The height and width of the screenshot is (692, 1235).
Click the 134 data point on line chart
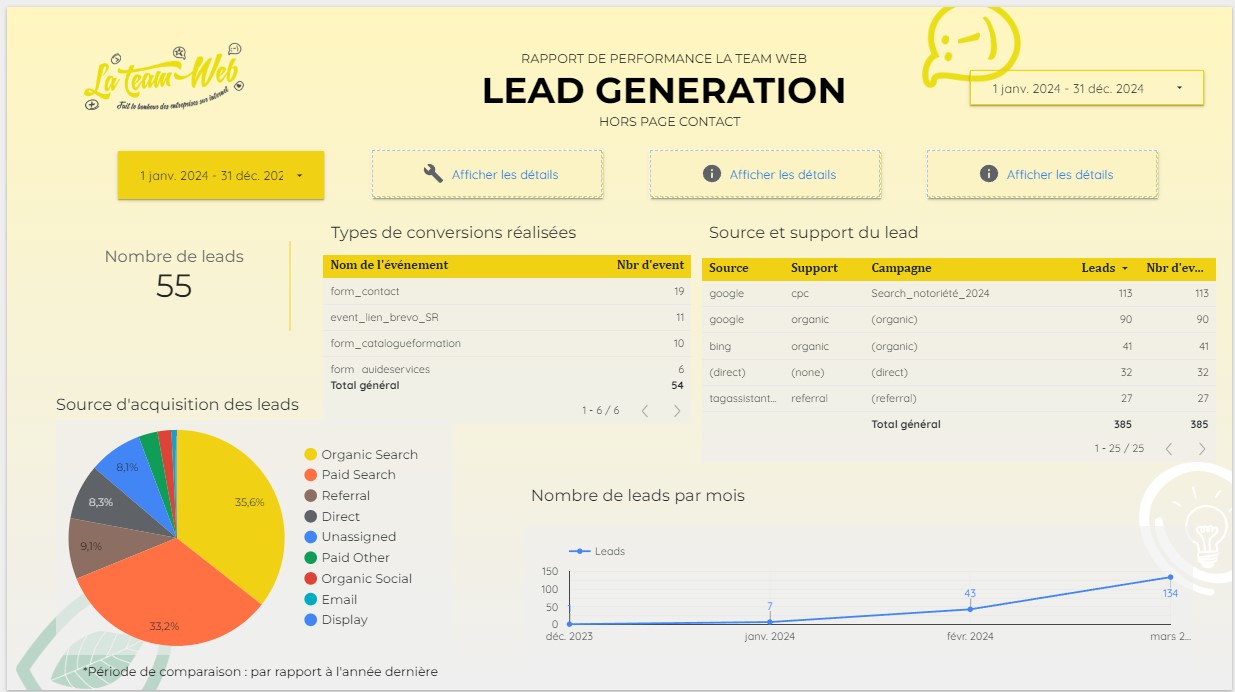(x=1170, y=577)
